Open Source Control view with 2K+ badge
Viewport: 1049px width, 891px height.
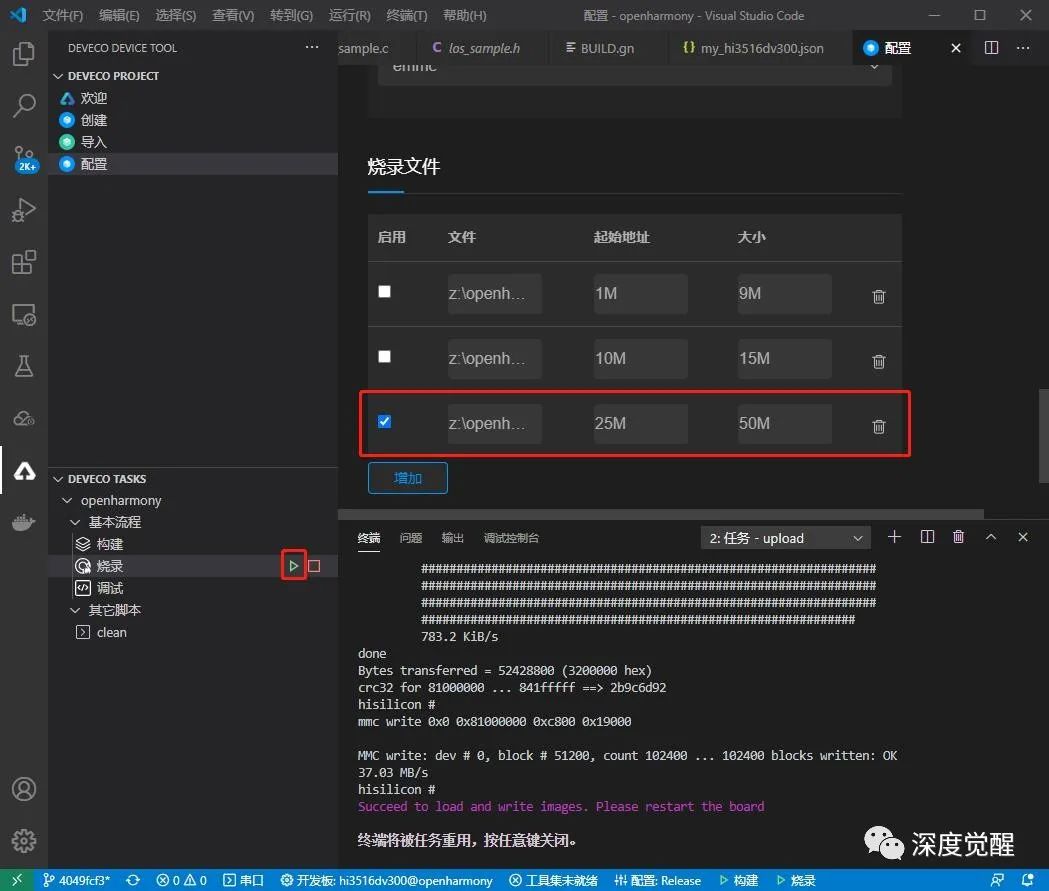pyautogui.click(x=24, y=158)
